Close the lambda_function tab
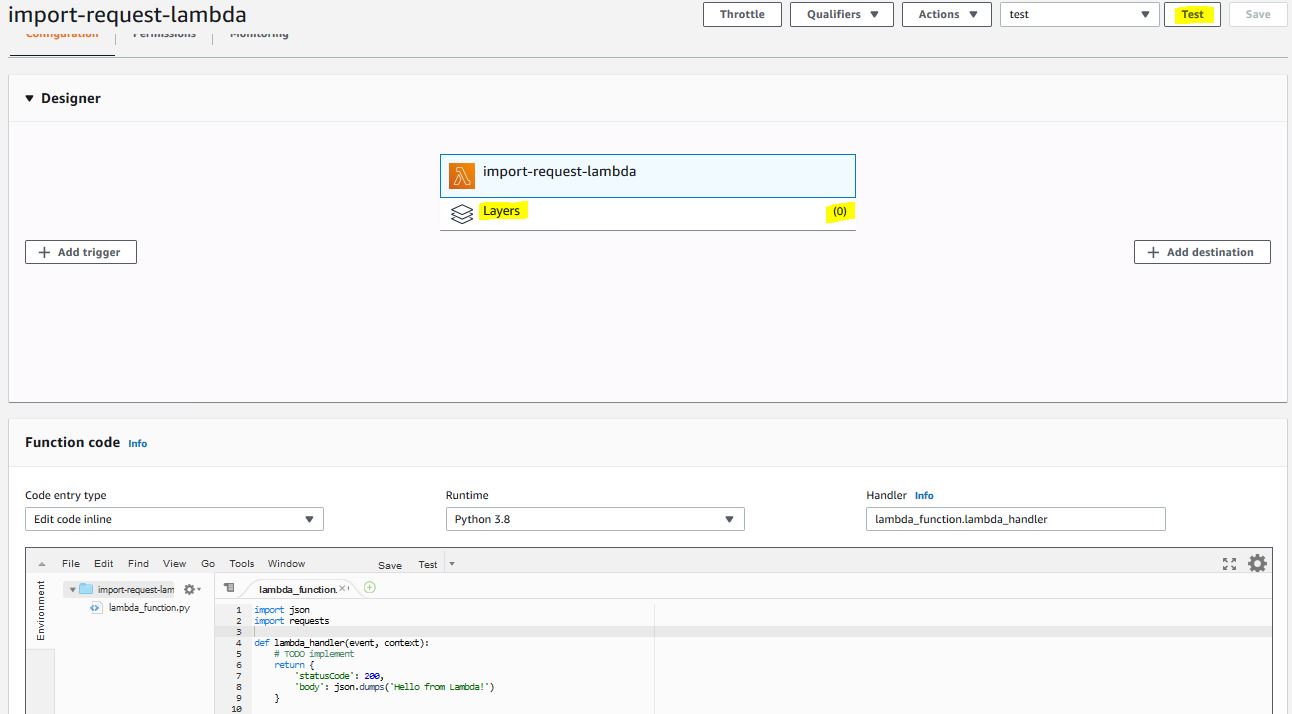 pos(342,589)
